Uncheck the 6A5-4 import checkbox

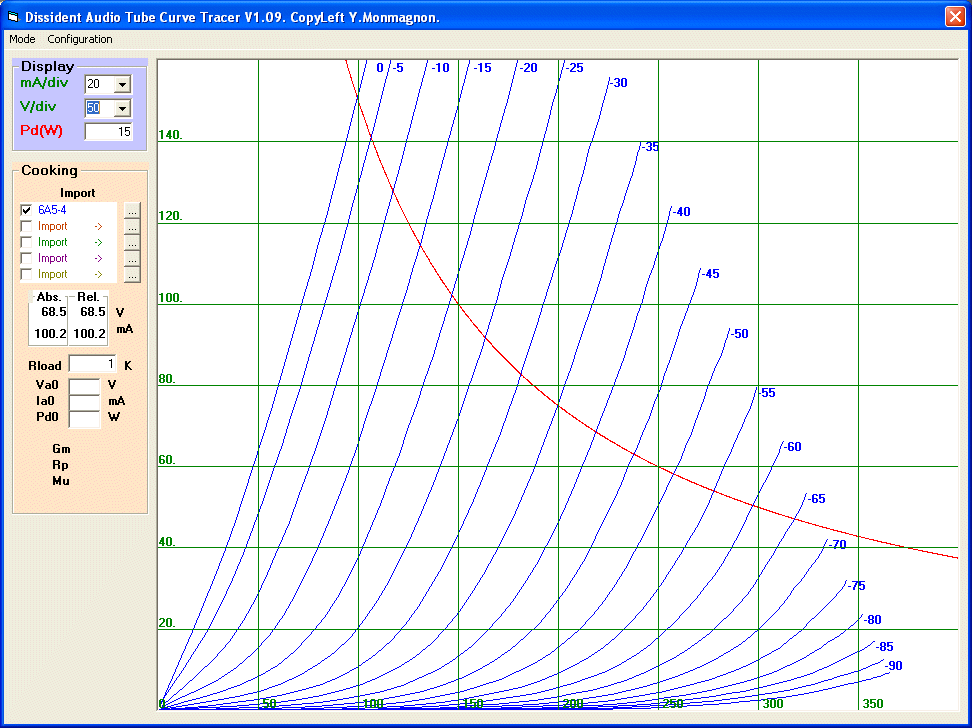click(x=26, y=210)
